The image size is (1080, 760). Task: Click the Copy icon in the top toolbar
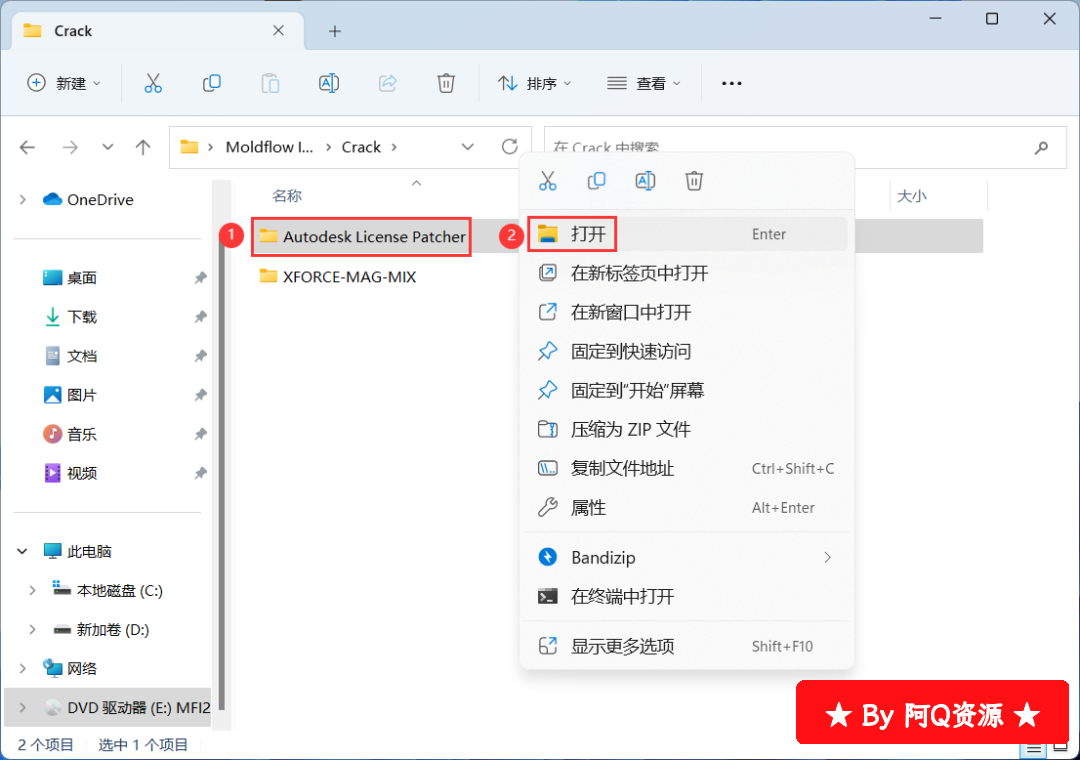click(x=211, y=83)
